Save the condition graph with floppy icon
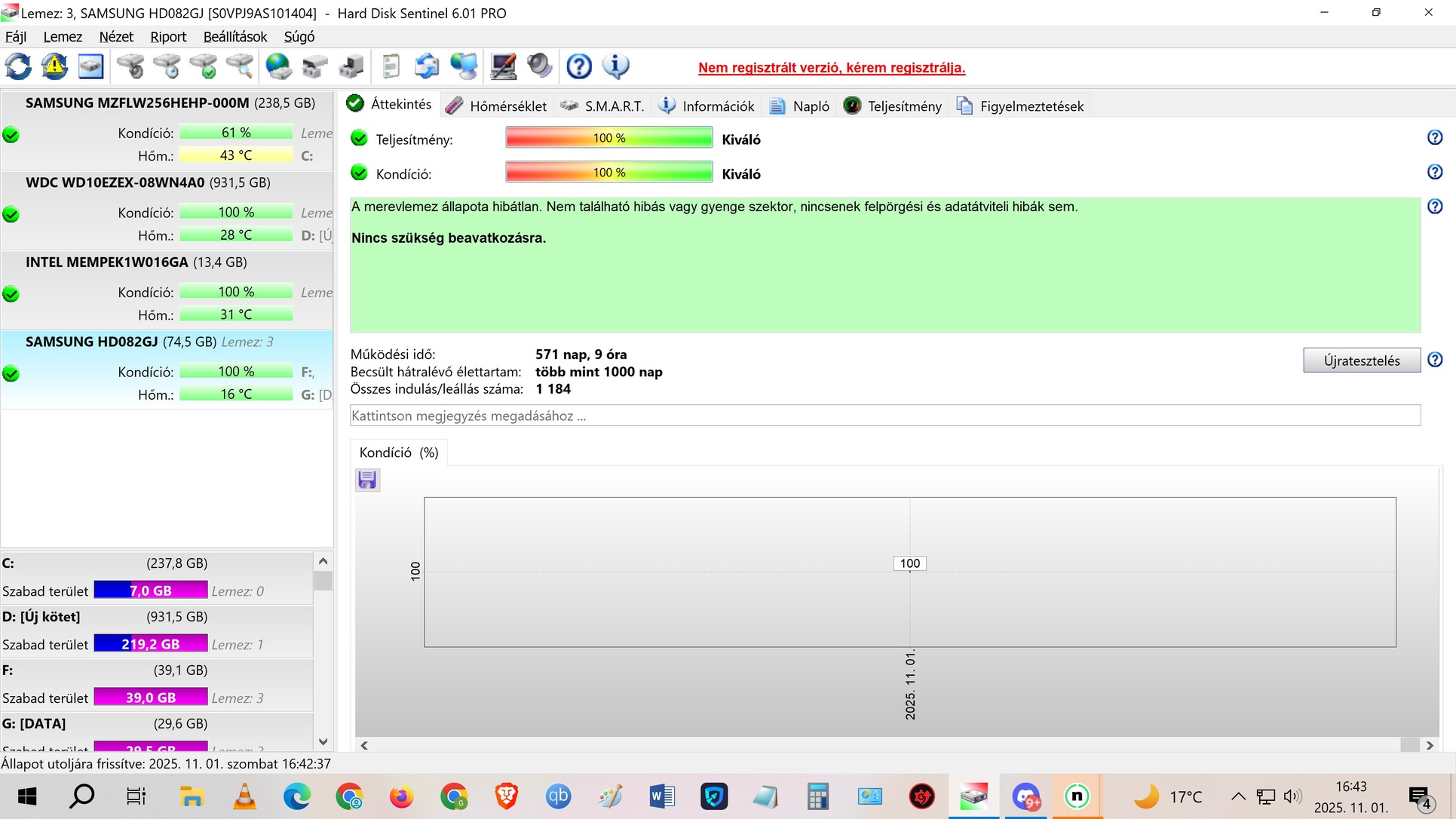The width and height of the screenshot is (1456, 819). 367,480
